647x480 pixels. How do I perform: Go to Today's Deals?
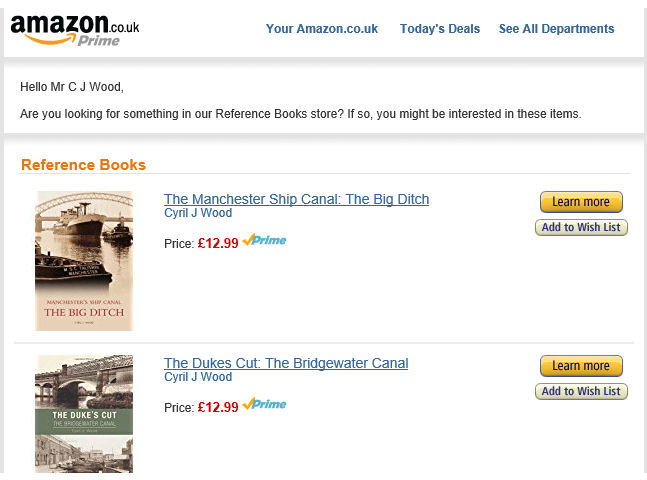440,29
